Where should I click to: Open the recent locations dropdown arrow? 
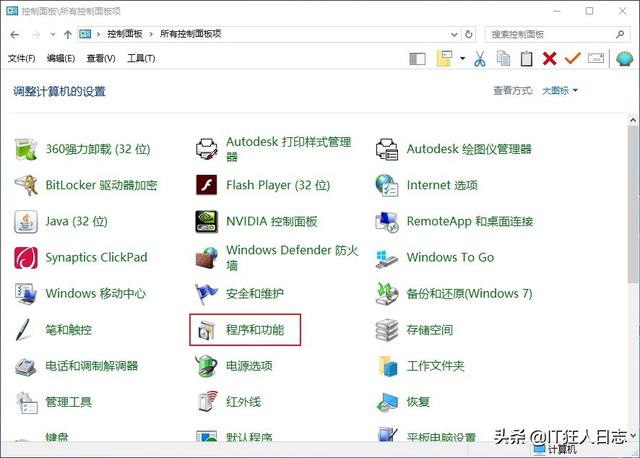tap(53, 34)
